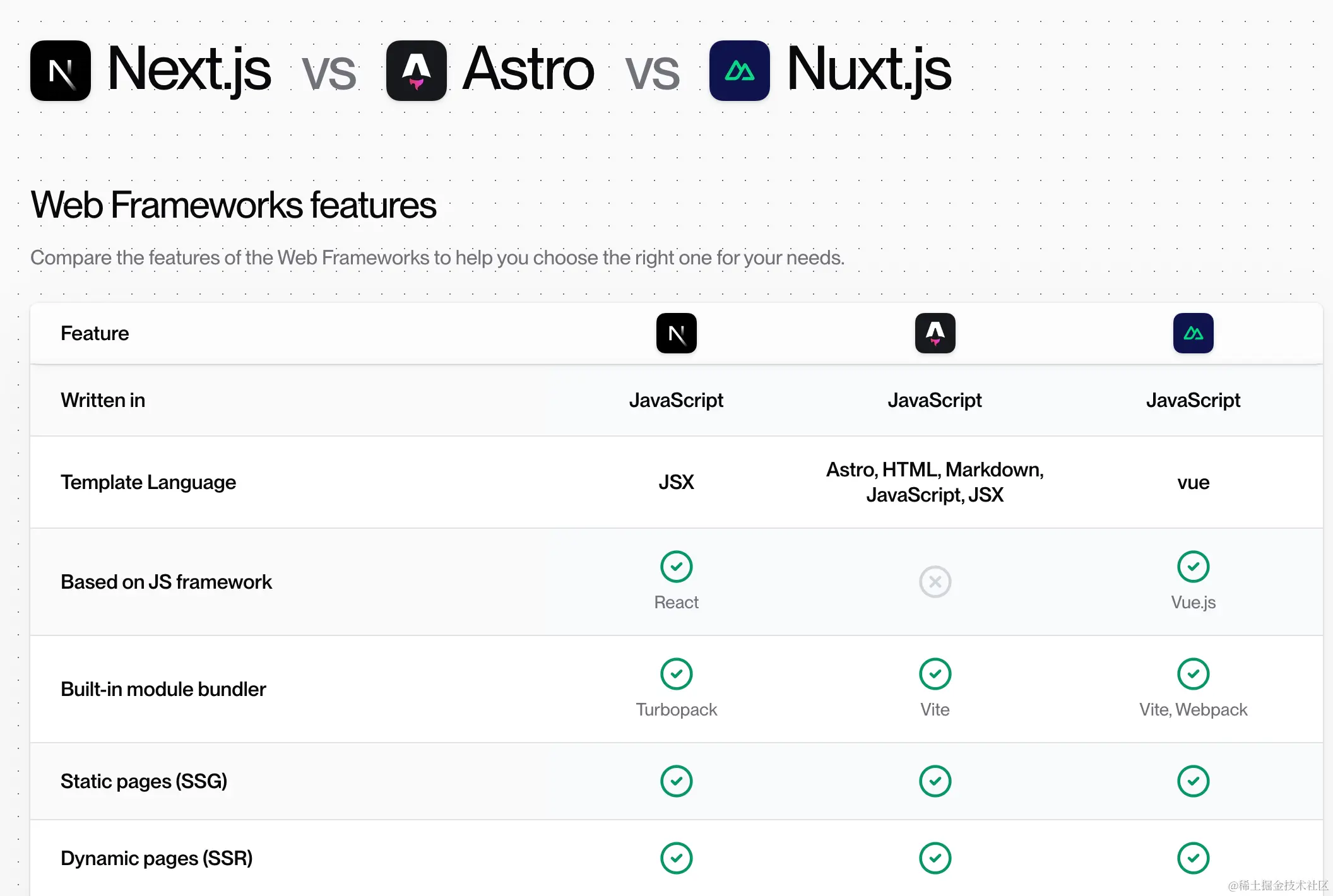The height and width of the screenshot is (896, 1333).
Task: Click the Feature column header
Action: (95, 333)
